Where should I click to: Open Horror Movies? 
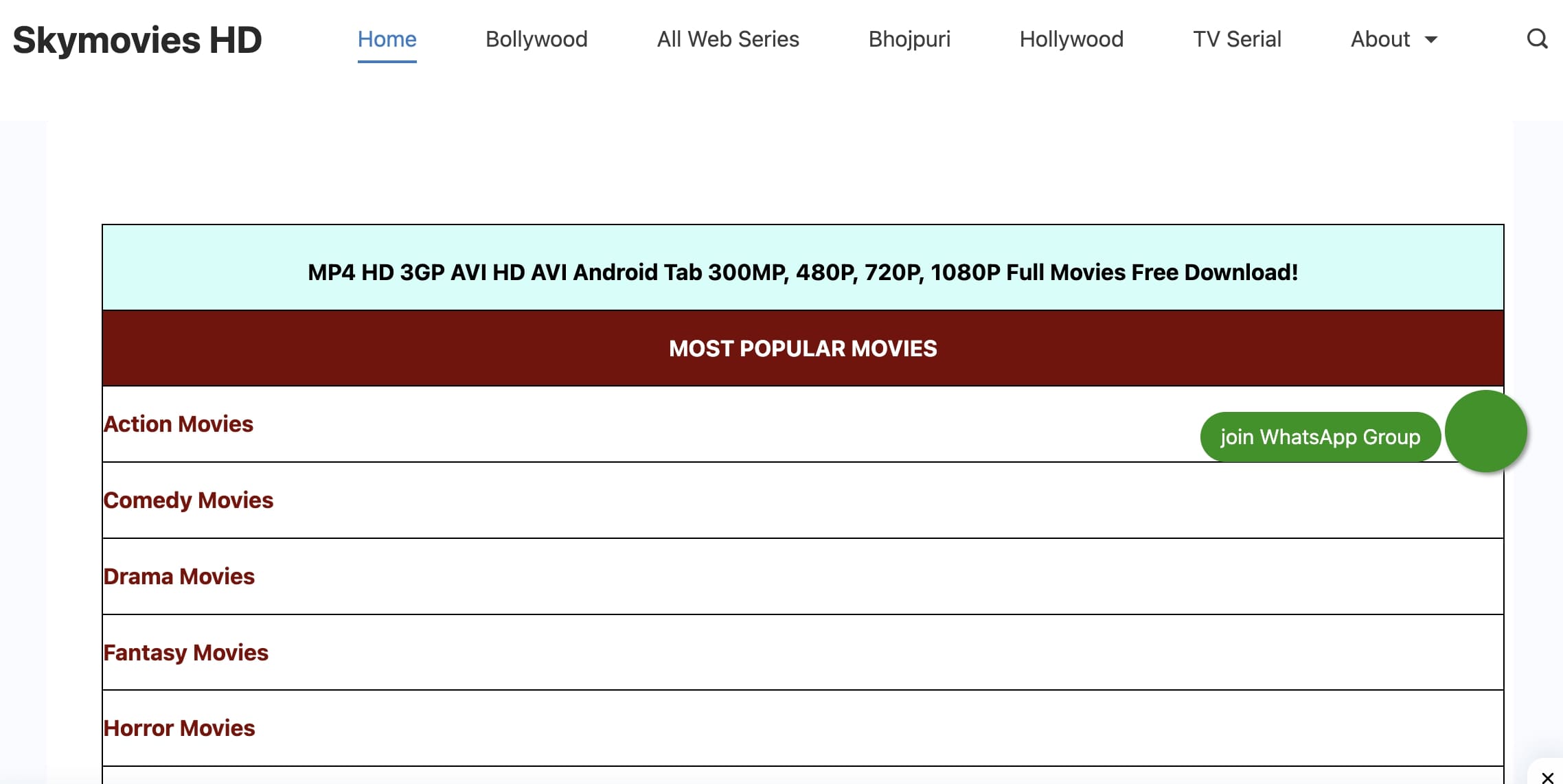click(179, 728)
